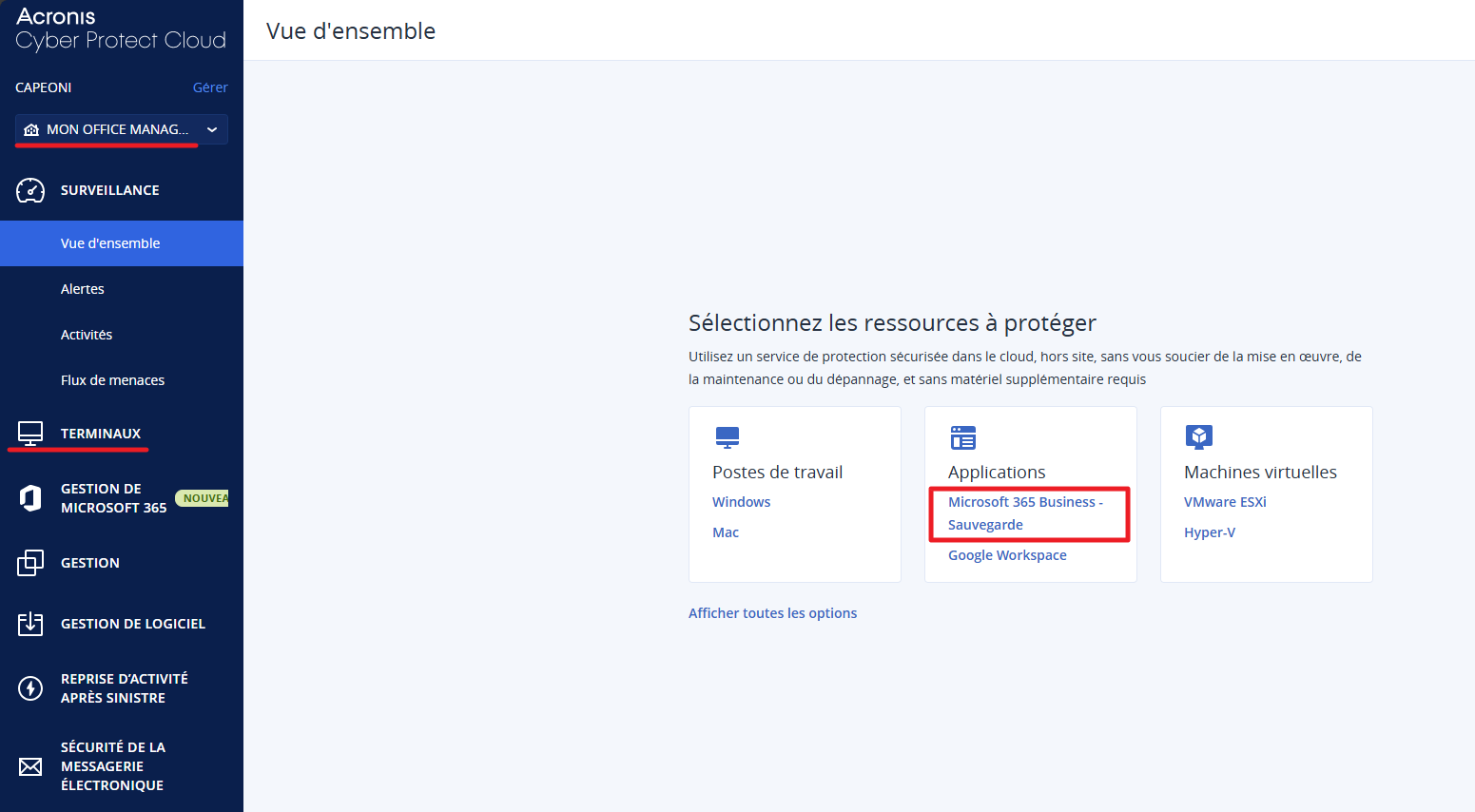Viewport: 1475px width, 812px height.
Task: Click the Acronis Cyber Protect Cloud logo
Action: [121, 29]
